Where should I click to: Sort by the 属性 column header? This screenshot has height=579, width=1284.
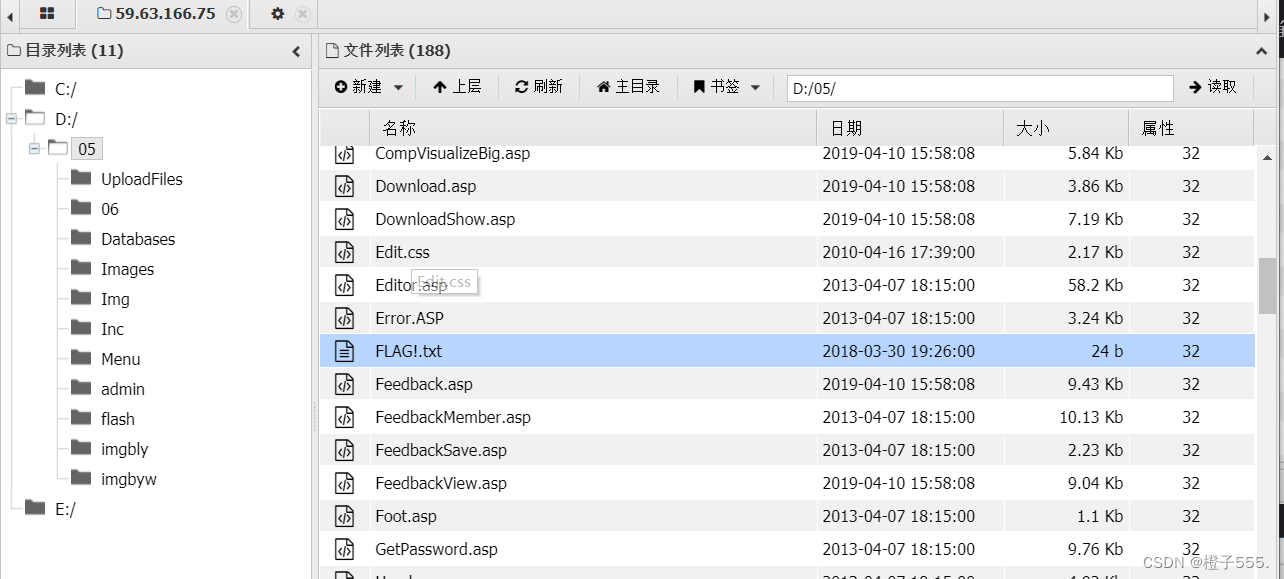point(1190,128)
